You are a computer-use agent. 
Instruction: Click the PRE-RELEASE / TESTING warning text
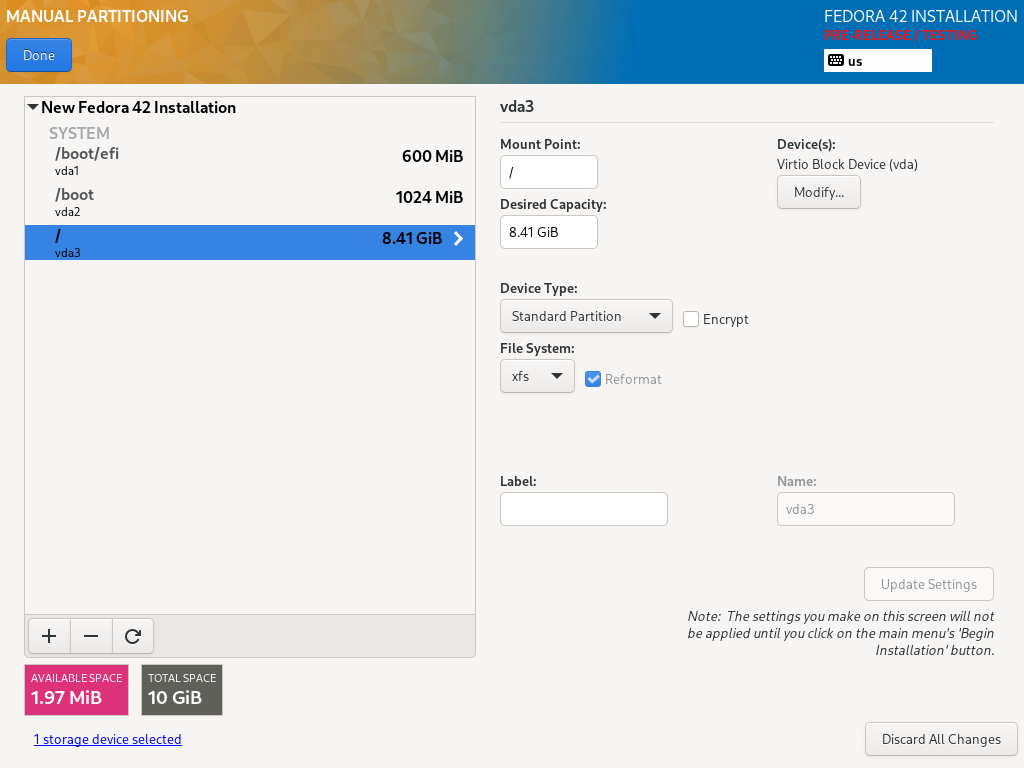(x=901, y=35)
